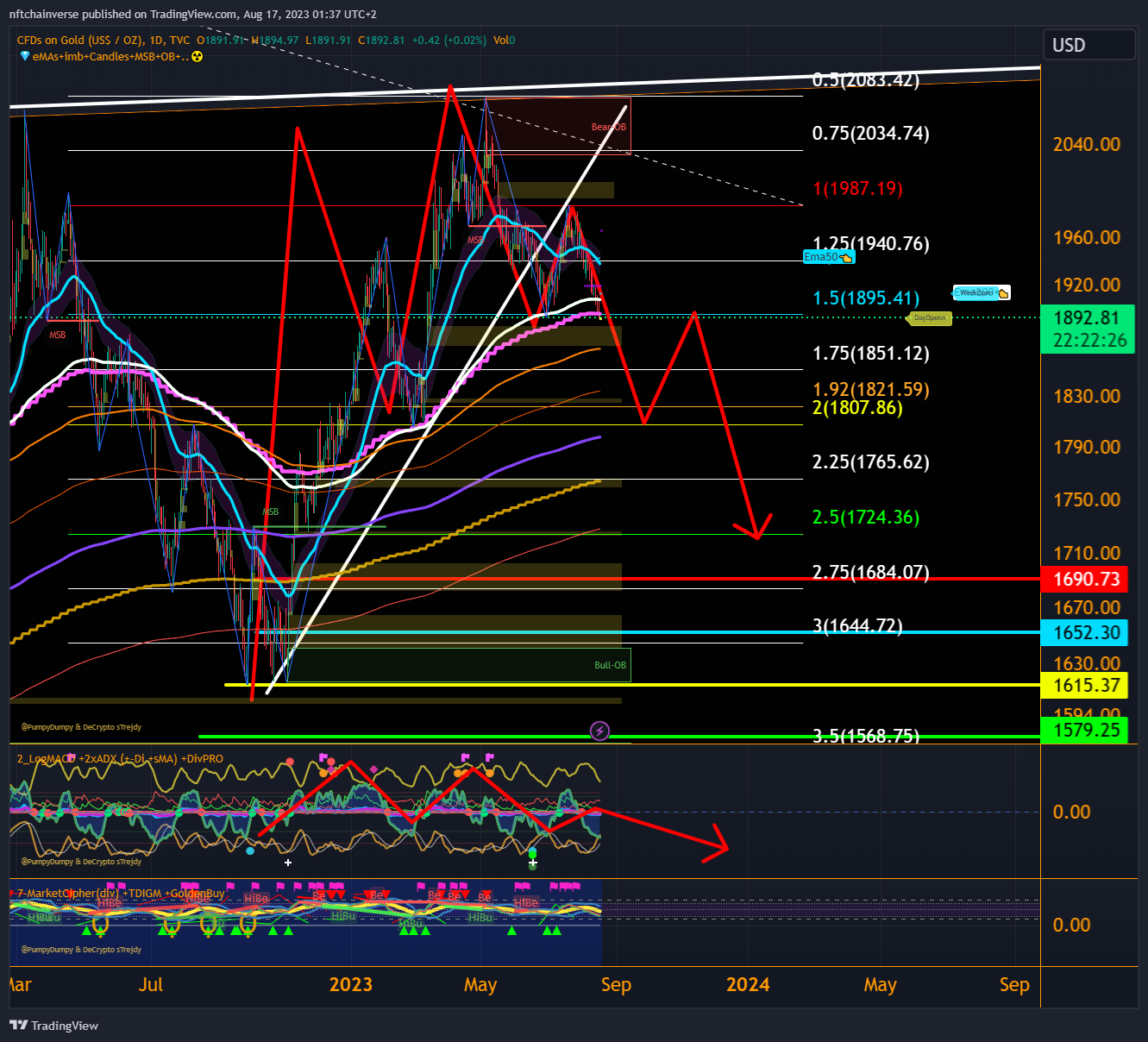Click the 0.5(2083.42) Fibonacci label
1148x1042 pixels.
[x=866, y=80]
